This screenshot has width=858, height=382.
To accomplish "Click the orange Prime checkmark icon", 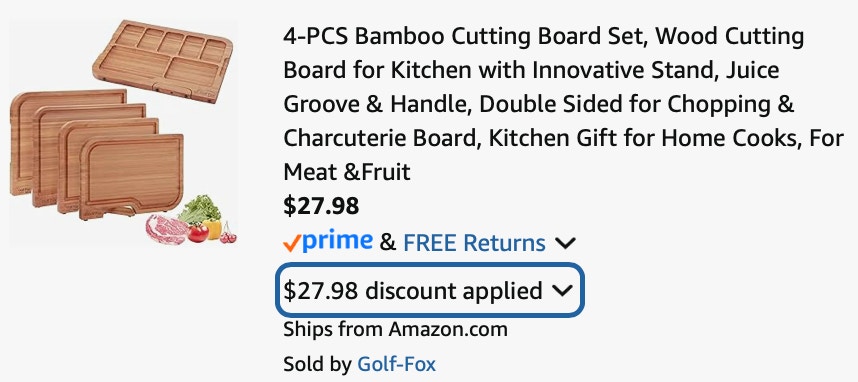I will pyautogui.click(x=292, y=244).
